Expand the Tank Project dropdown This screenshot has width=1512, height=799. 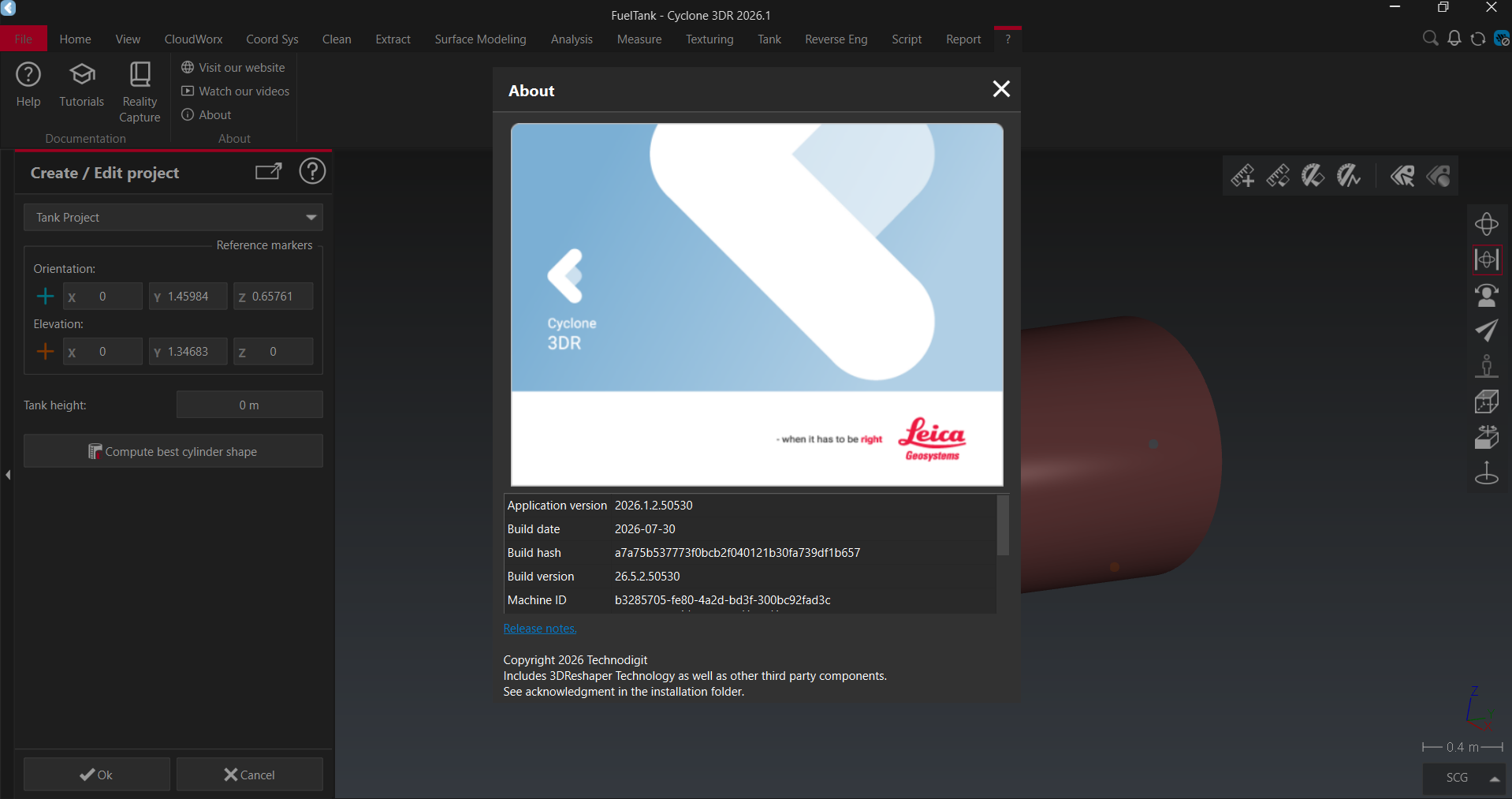tap(173, 218)
